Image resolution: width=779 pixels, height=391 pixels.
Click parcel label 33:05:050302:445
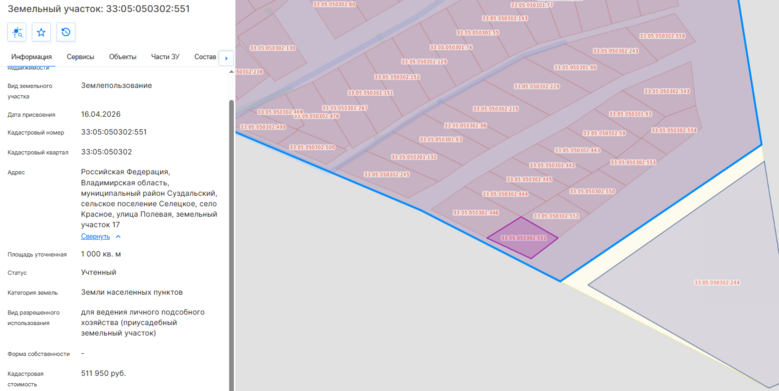(529, 179)
